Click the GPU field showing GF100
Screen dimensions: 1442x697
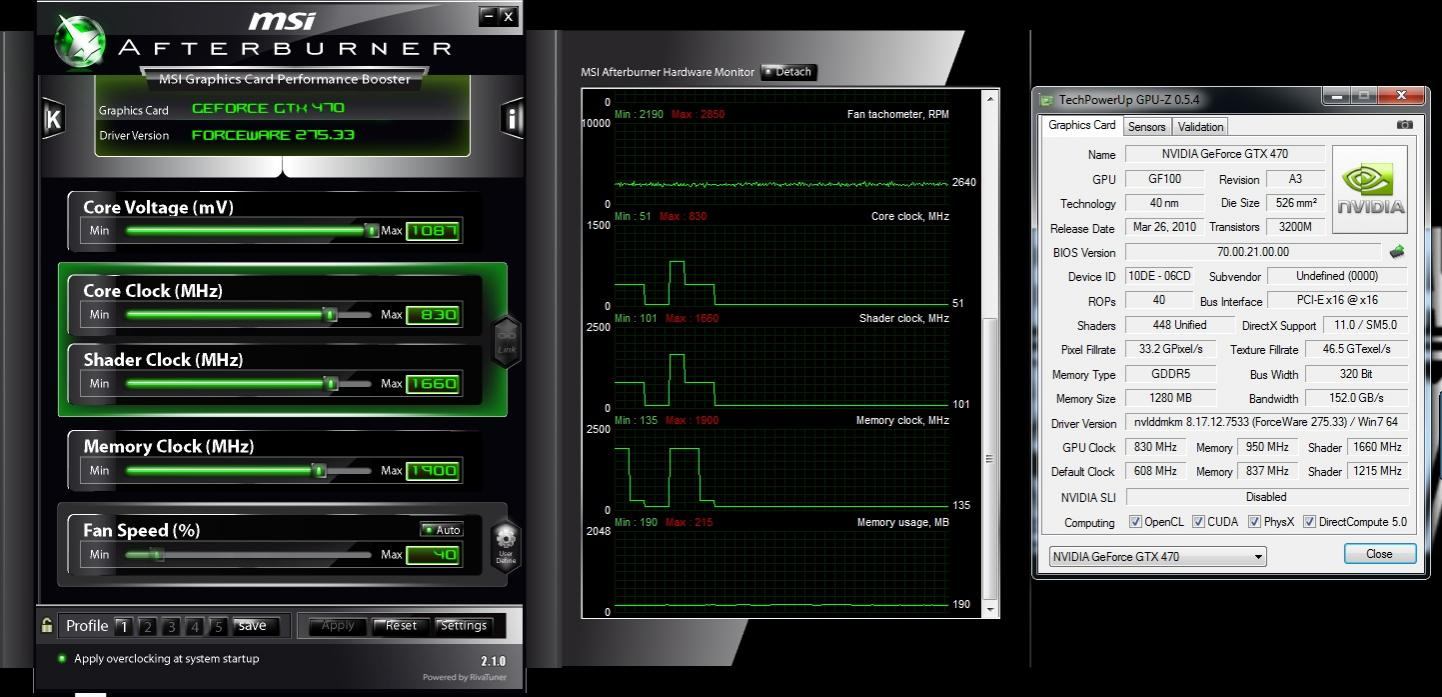click(x=1164, y=179)
